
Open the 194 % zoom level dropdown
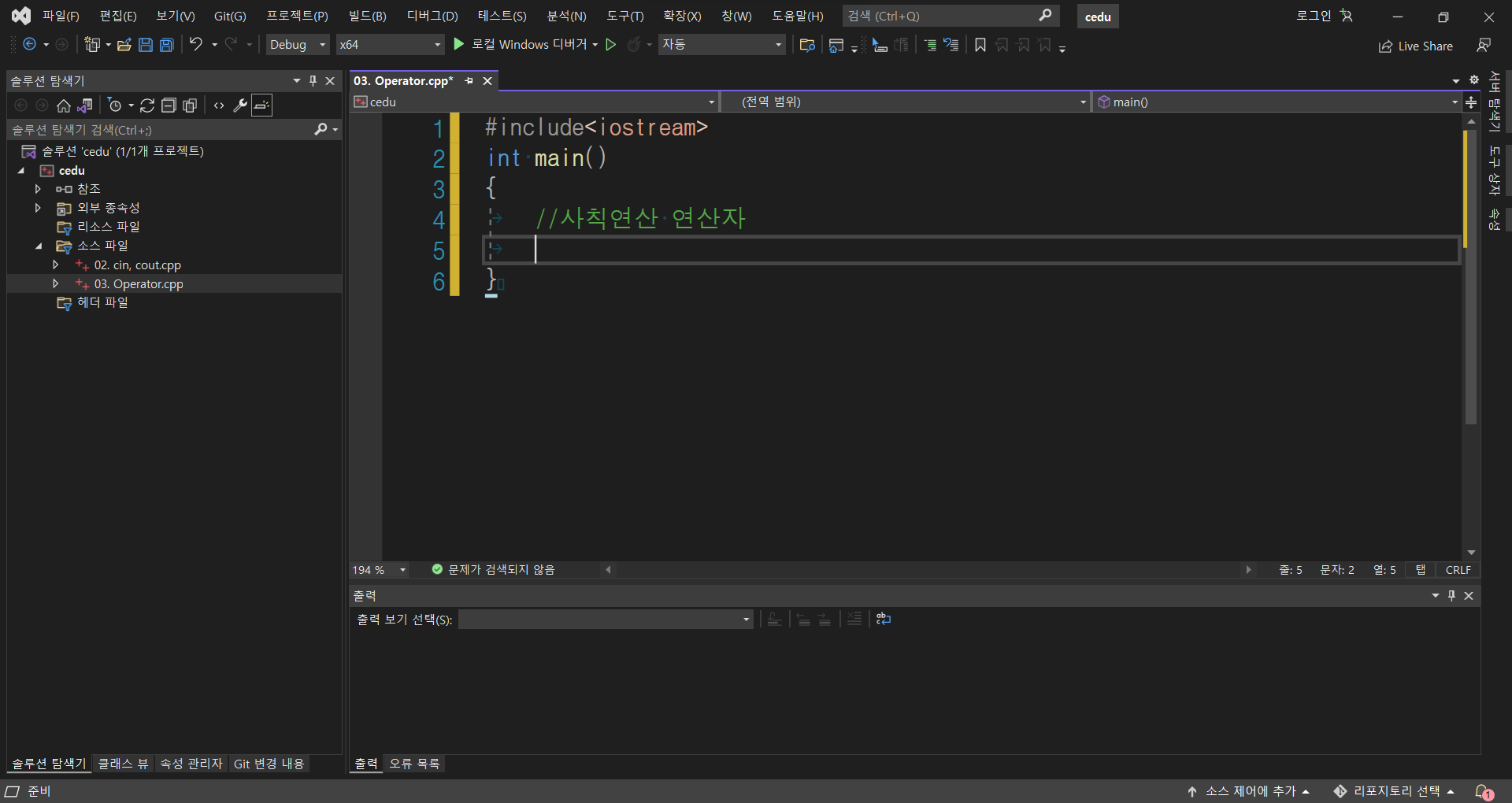[380, 570]
